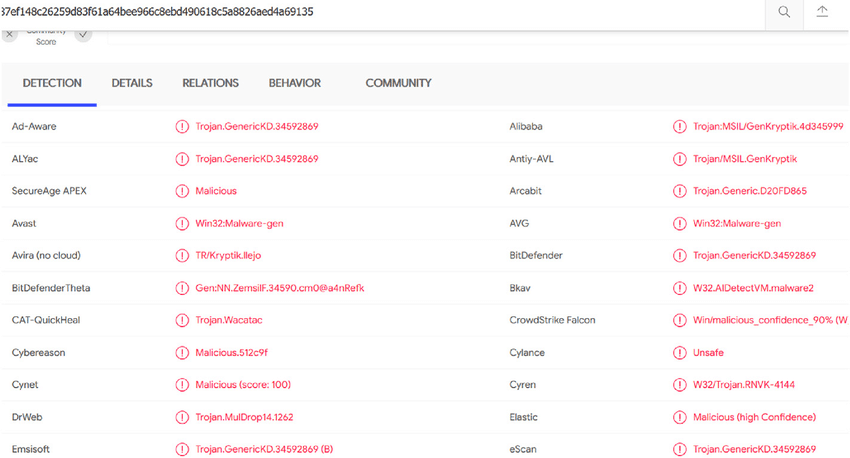Click the Ad-Aware Trojan.GenericKD.34592869 result

[x=257, y=126]
